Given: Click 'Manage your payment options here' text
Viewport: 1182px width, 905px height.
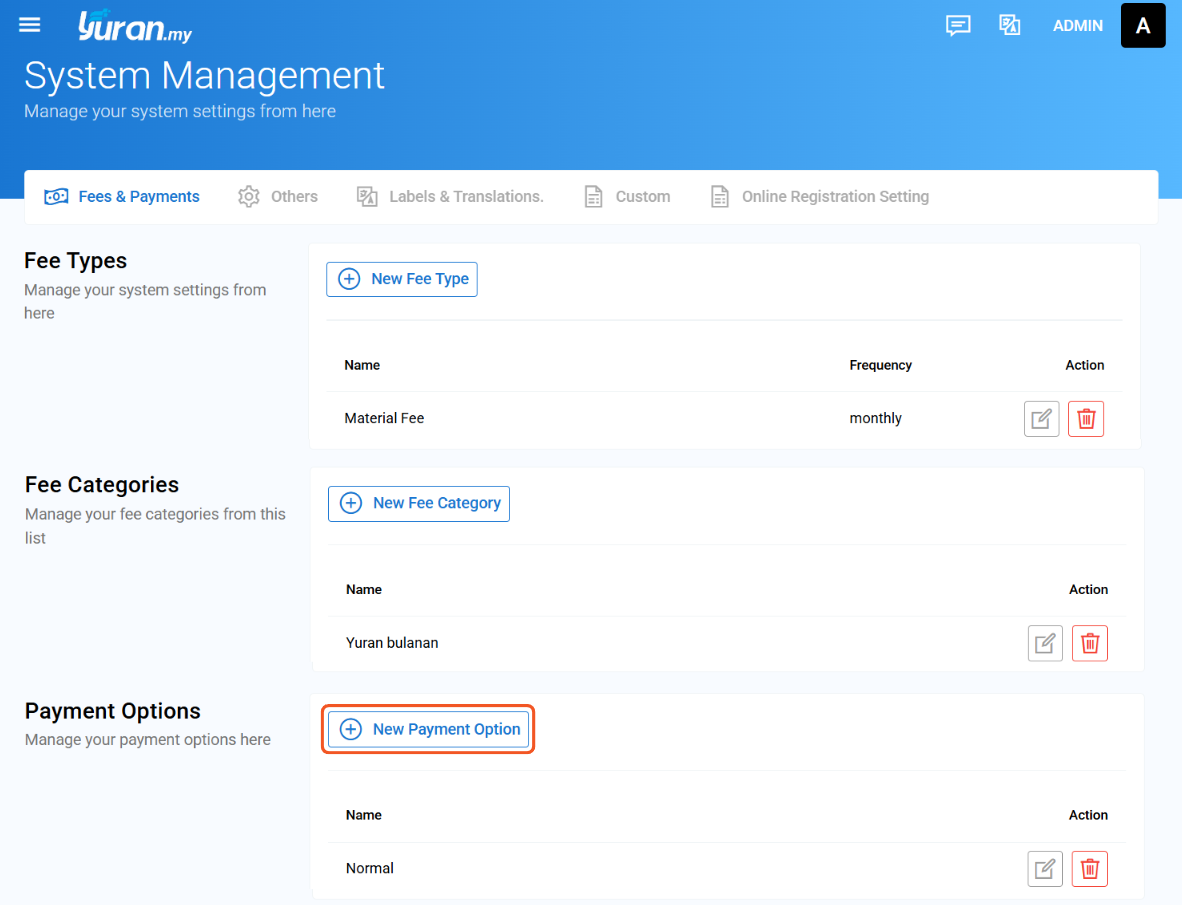Looking at the screenshot, I should click(148, 739).
